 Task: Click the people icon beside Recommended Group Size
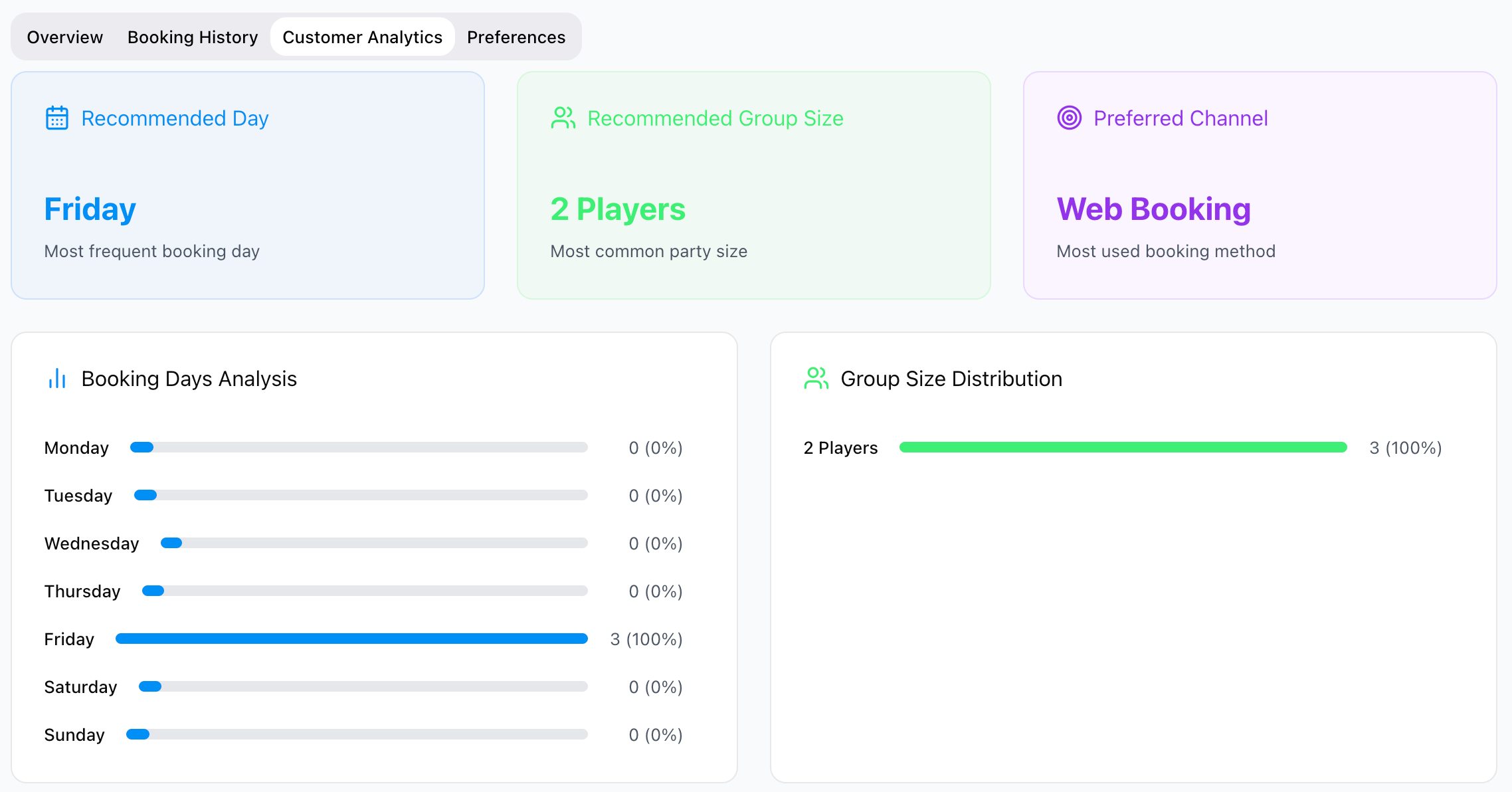563,118
